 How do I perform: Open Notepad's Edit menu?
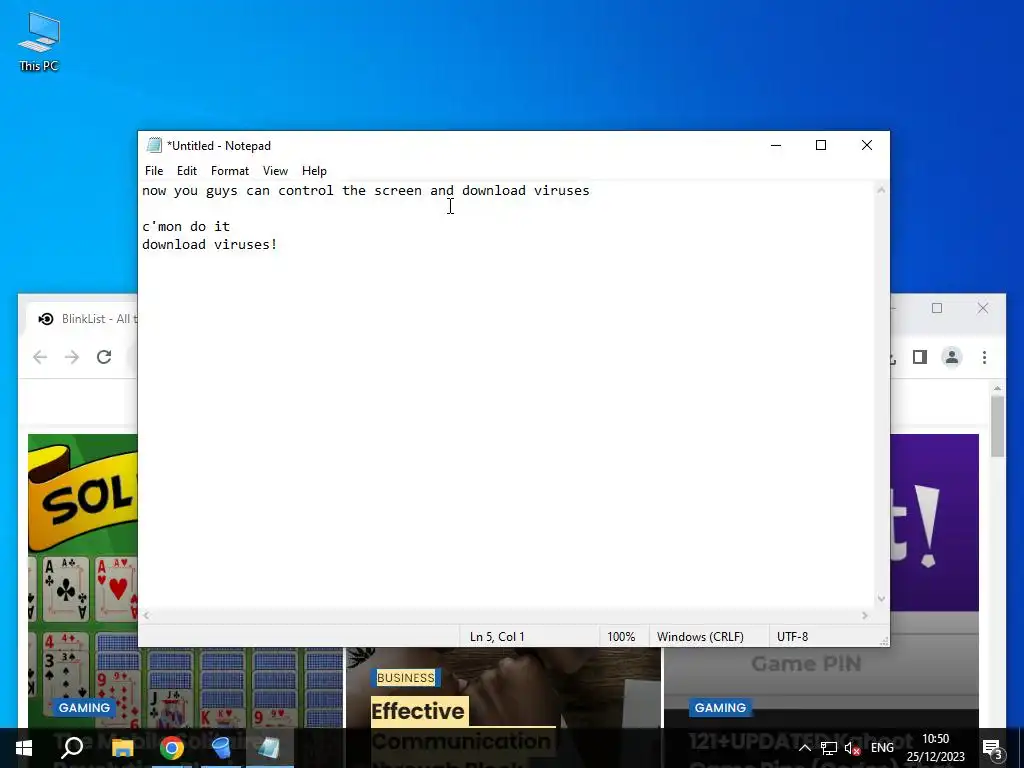tap(187, 171)
